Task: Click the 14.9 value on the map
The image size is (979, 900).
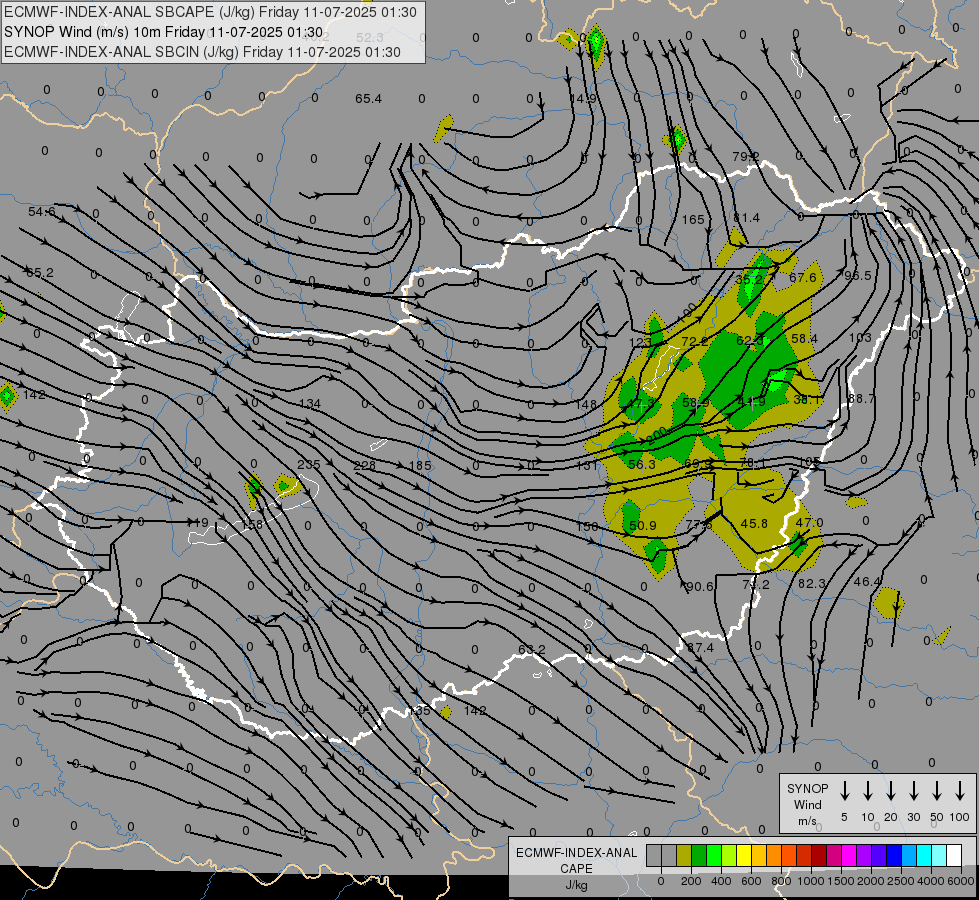Action: [583, 99]
